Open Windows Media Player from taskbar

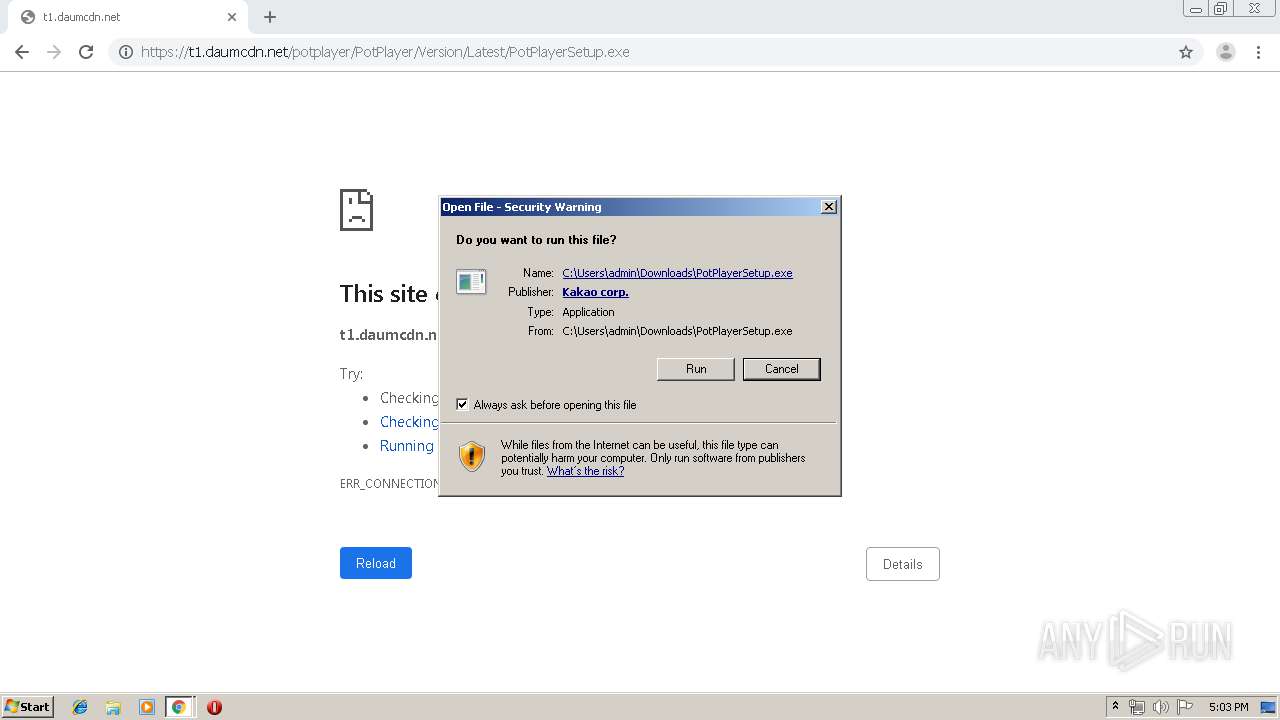click(146, 707)
